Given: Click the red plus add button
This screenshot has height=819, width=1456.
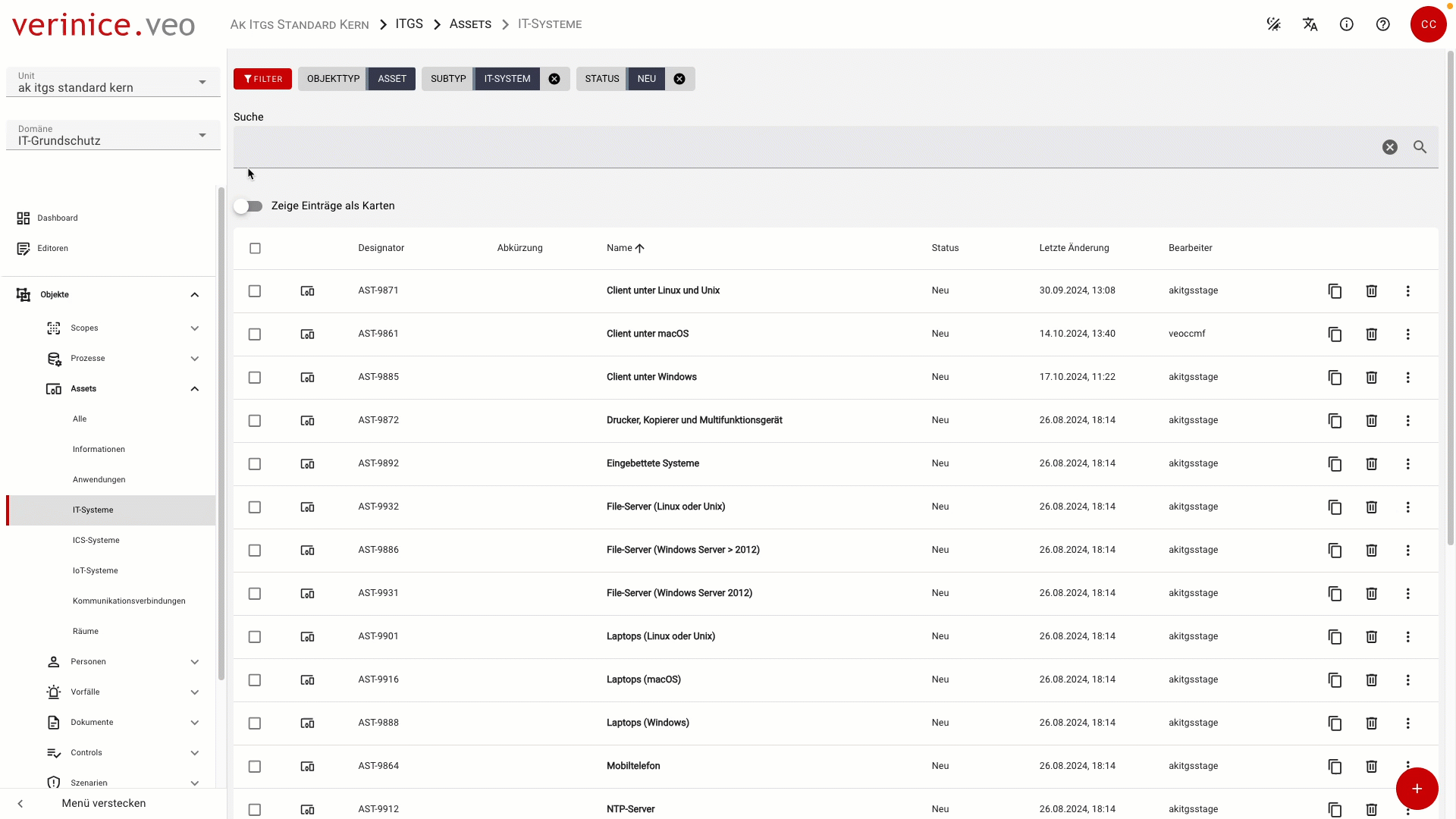Looking at the screenshot, I should [x=1417, y=789].
